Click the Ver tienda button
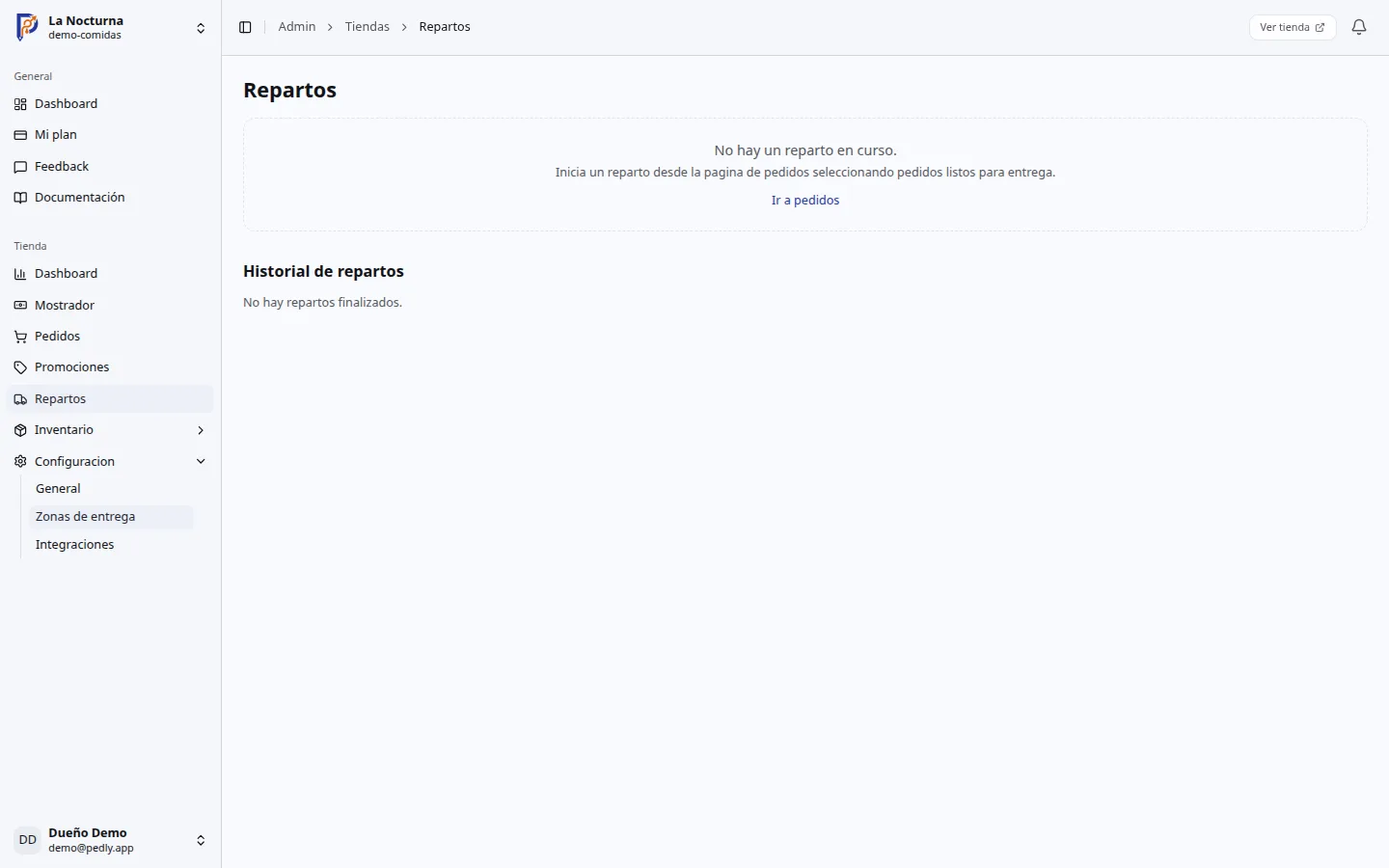 [1292, 27]
